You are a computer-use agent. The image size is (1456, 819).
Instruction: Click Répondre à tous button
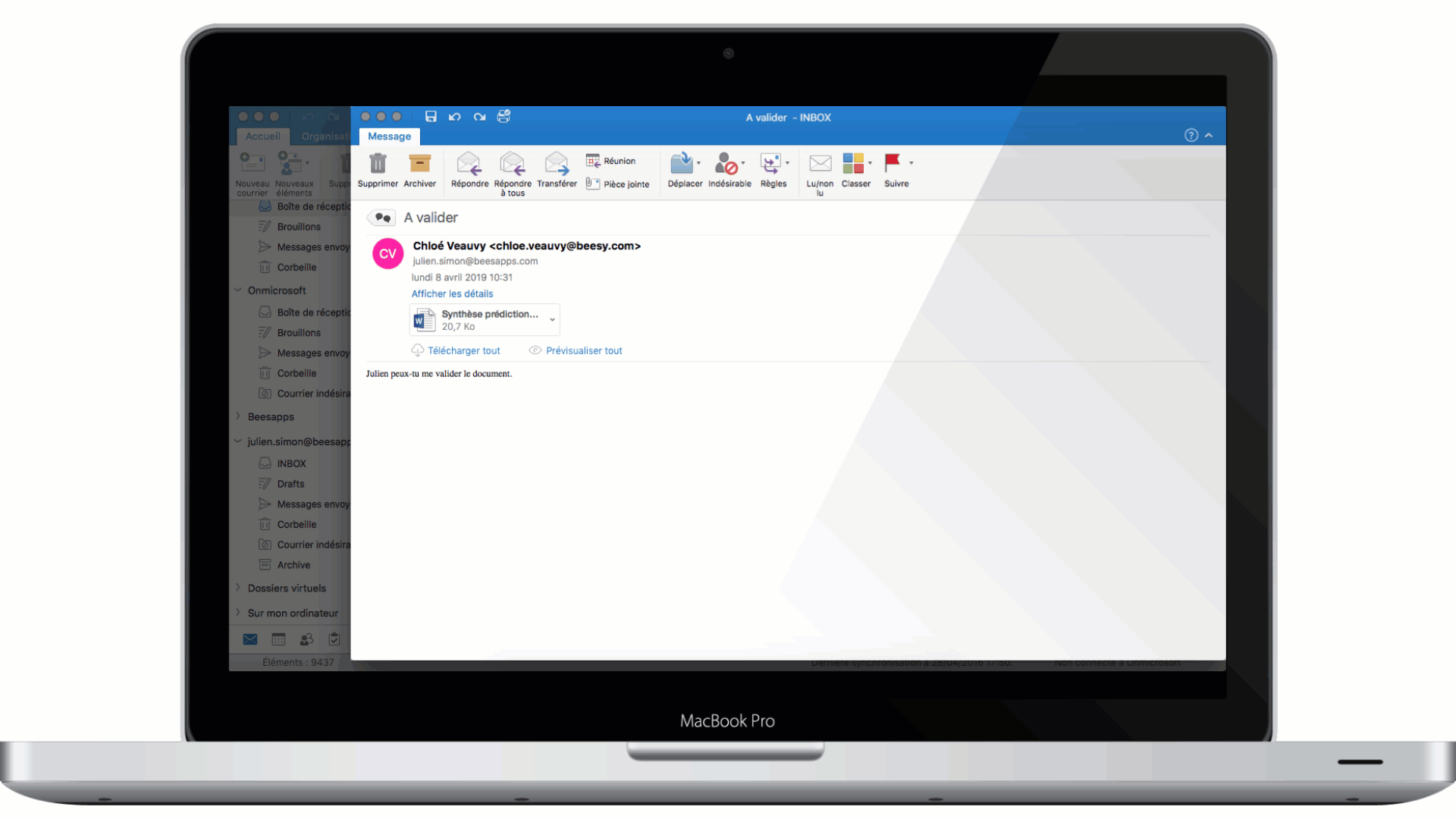[x=512, y=170]
